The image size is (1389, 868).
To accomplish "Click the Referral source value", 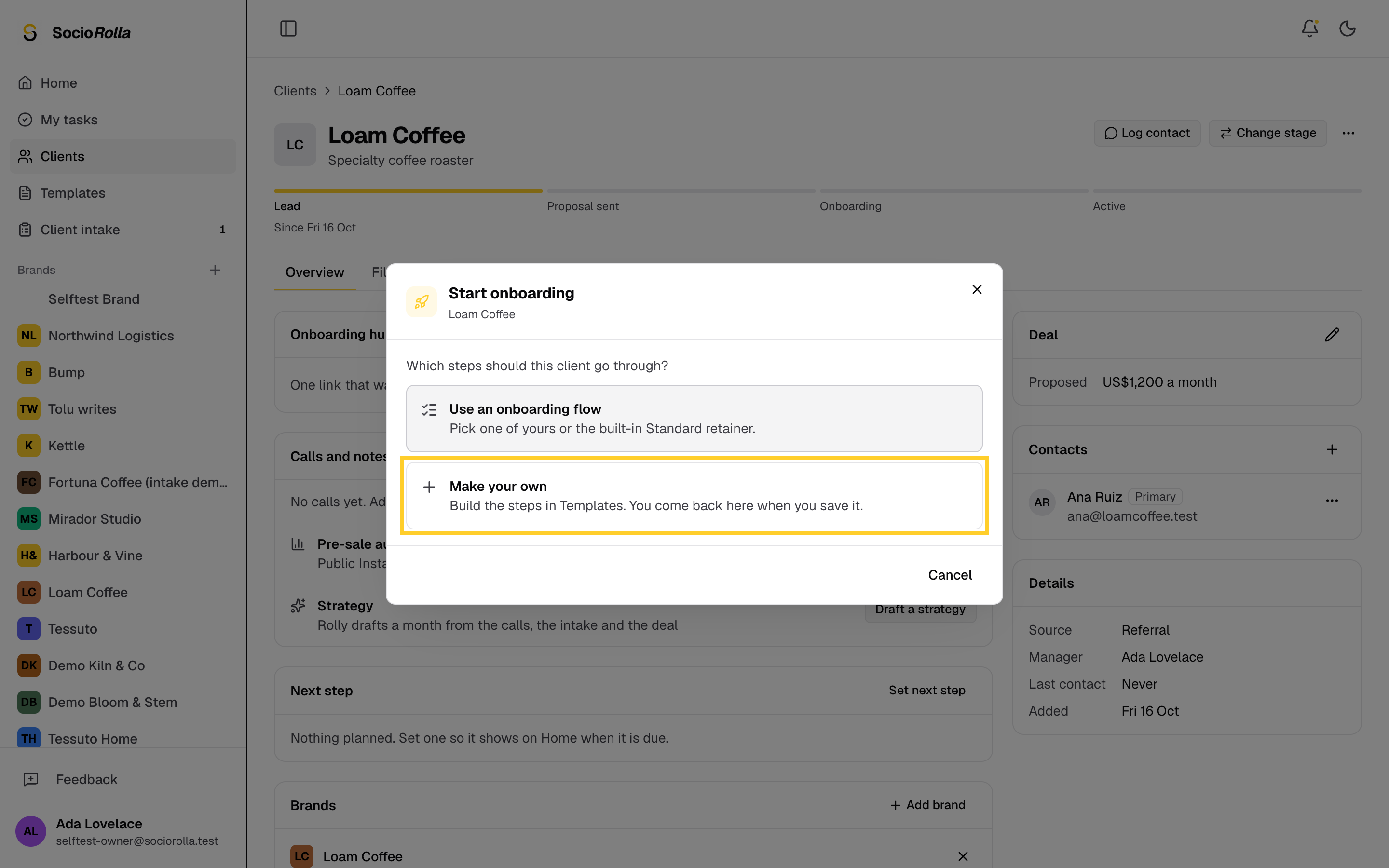I will click(x=1145, y=630).
